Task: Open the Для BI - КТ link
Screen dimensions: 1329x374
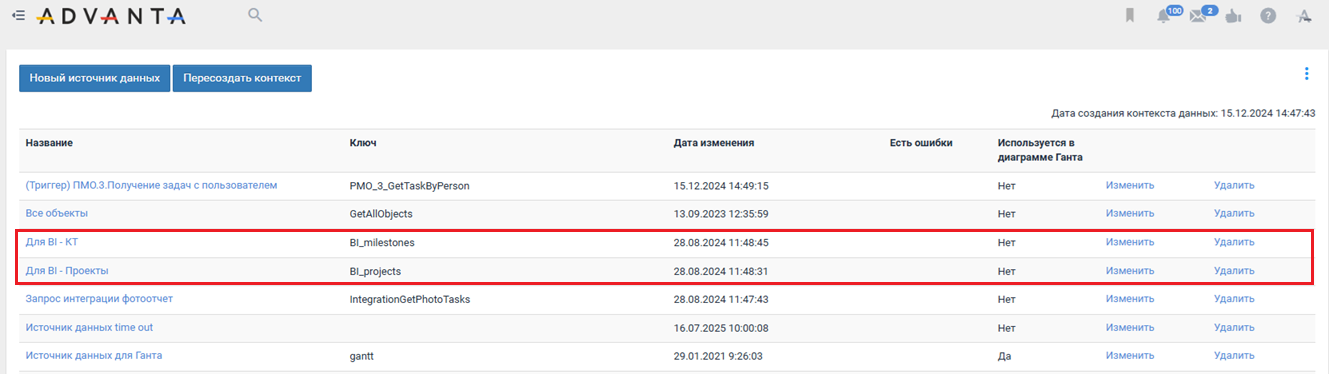Action: tap(52, 242)
